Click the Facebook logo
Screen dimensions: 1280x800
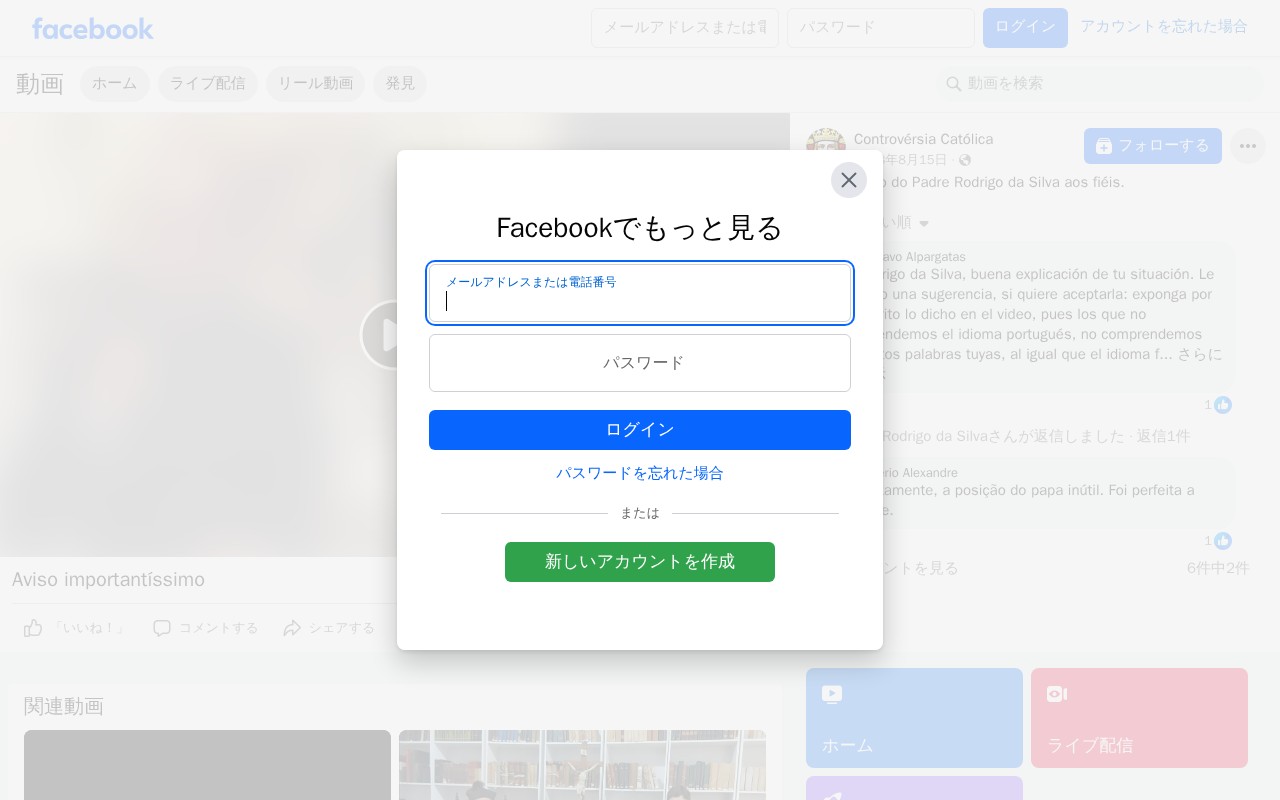point(93,28)
